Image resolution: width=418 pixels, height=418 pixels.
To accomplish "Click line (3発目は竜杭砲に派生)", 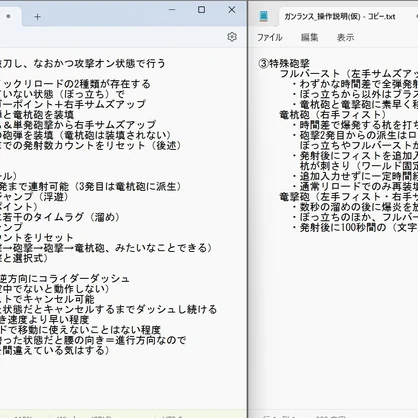I will point(90,186).
